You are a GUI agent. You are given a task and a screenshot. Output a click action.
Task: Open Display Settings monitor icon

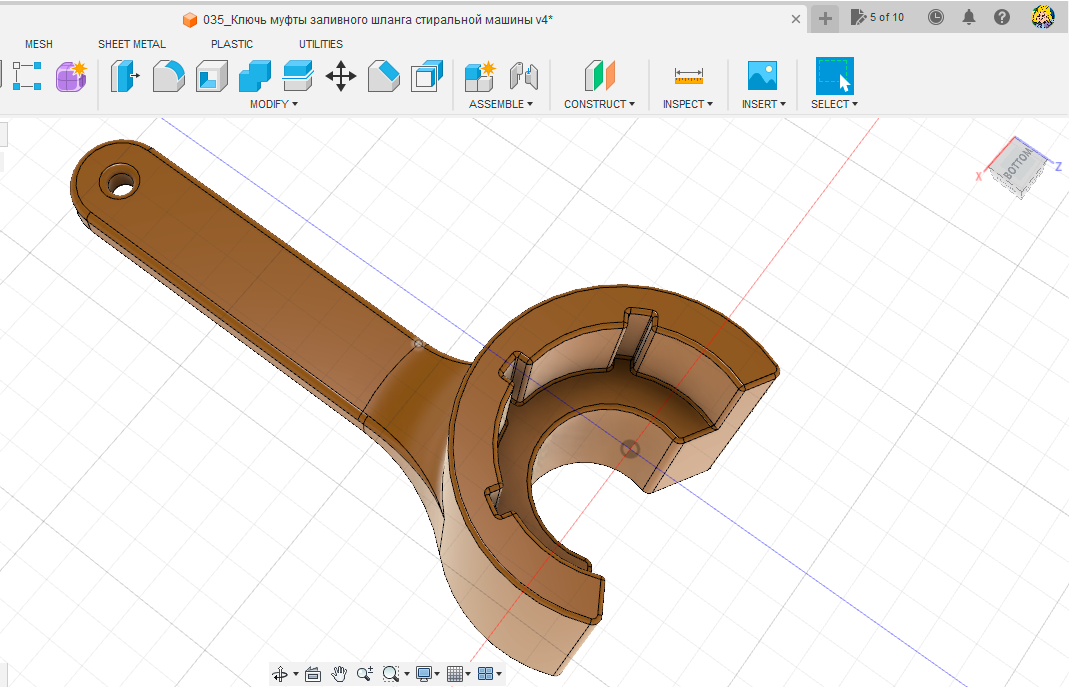tap(423, 674)
